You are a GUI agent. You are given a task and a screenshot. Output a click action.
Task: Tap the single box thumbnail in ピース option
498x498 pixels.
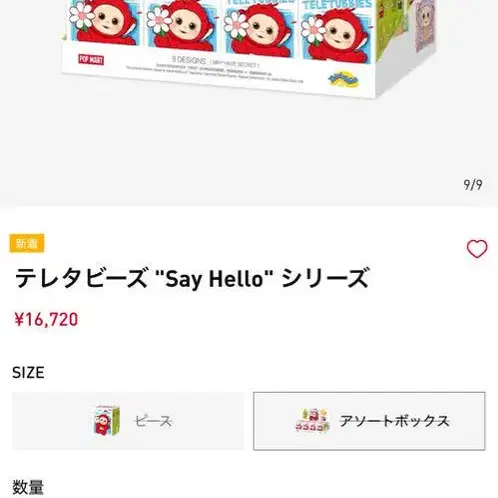[106, 421]
